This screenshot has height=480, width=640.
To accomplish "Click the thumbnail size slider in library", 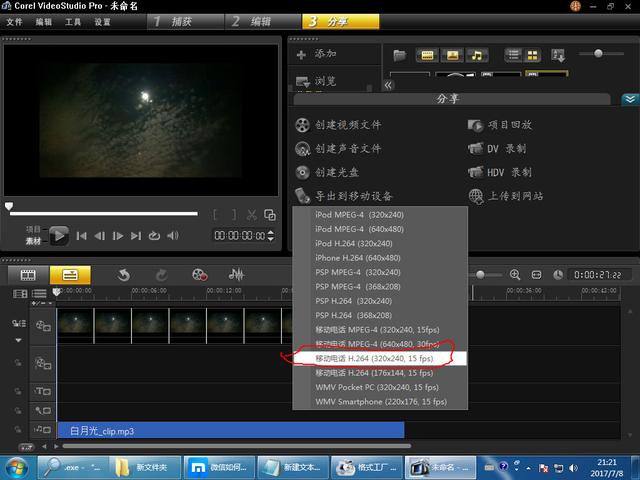I will pos(600,53).
